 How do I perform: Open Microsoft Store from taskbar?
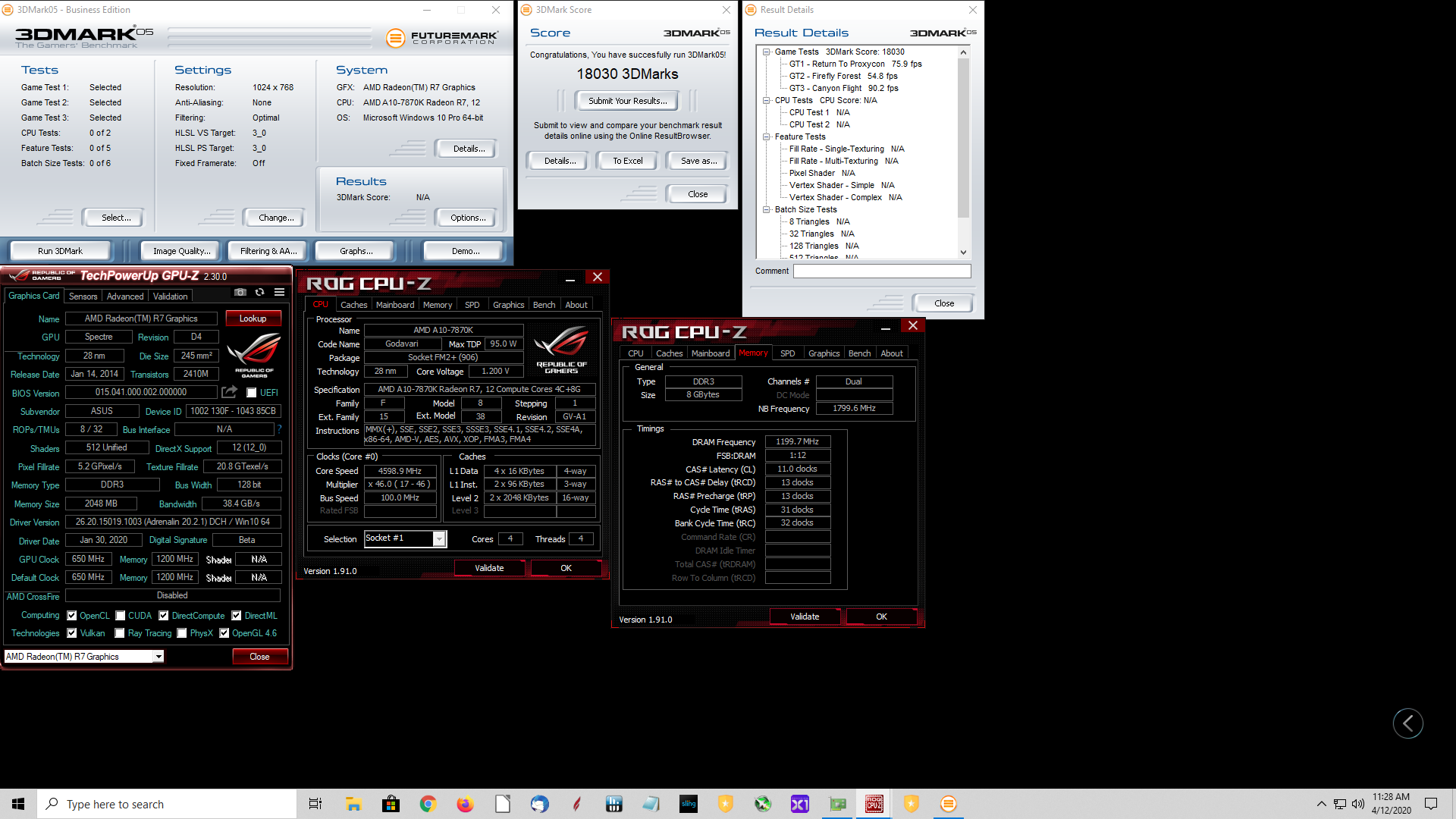click(x=391, y=804)
